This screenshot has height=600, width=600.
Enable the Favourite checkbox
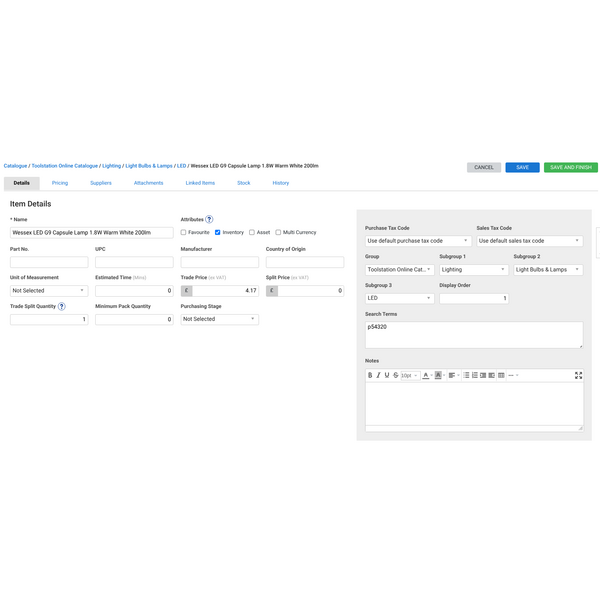pos(183,232)
